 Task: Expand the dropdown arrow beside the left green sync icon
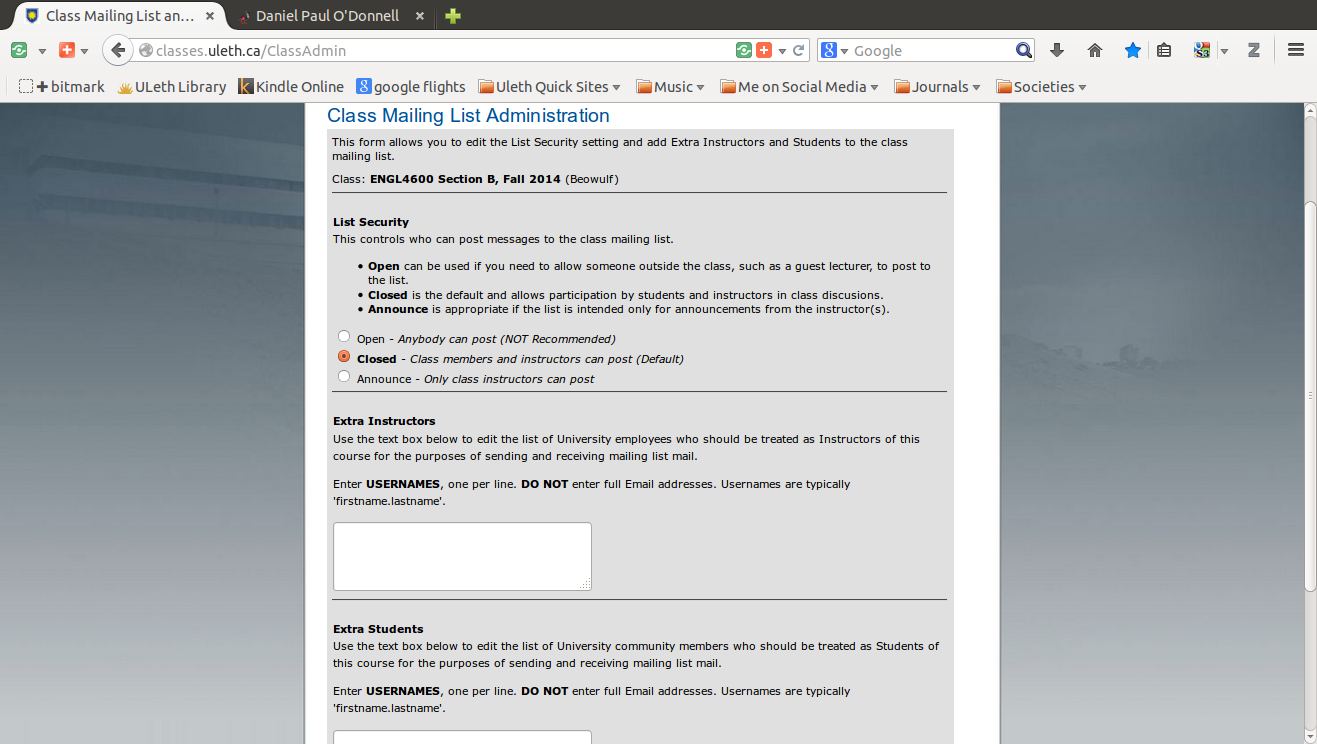point(42,51)
